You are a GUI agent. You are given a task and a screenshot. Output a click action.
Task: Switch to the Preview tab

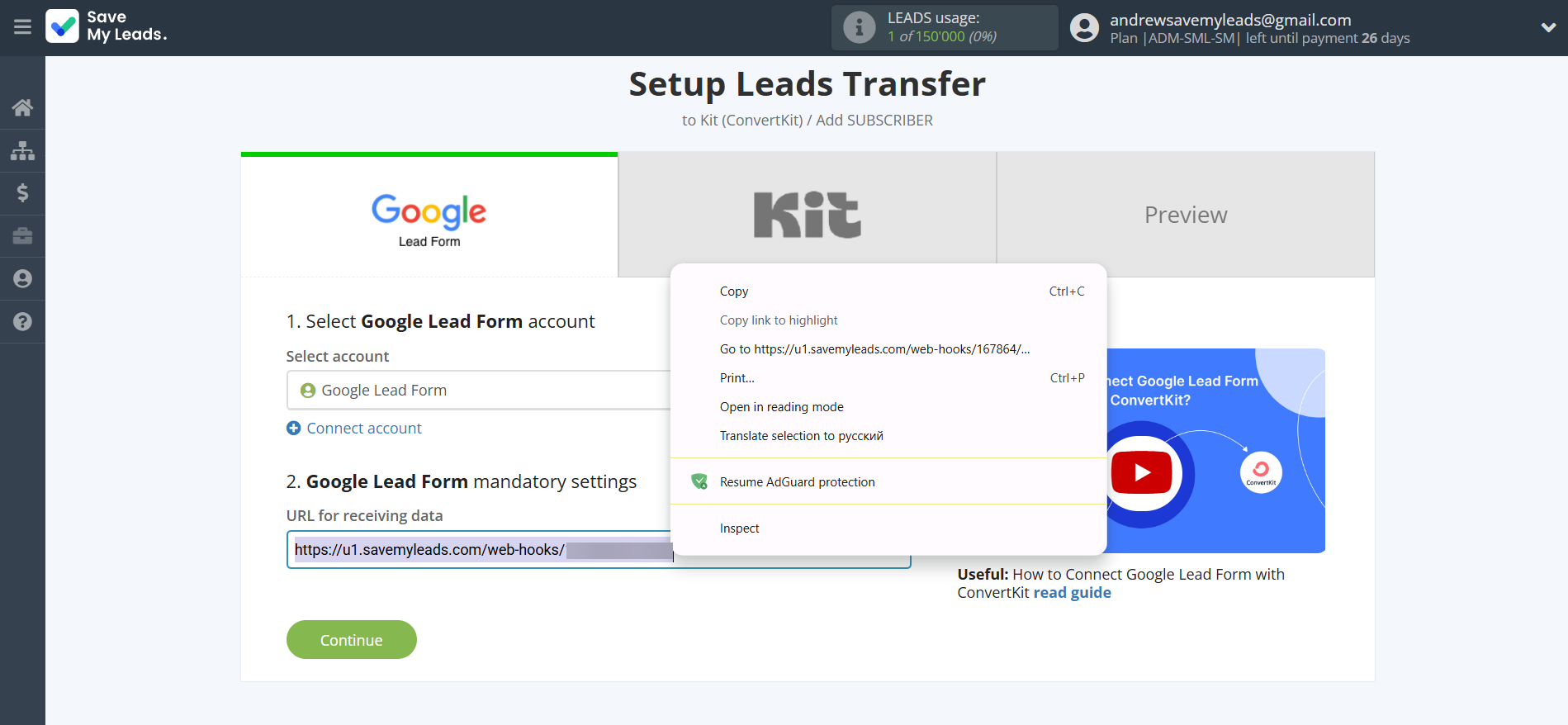click(x=1186, y=215)
